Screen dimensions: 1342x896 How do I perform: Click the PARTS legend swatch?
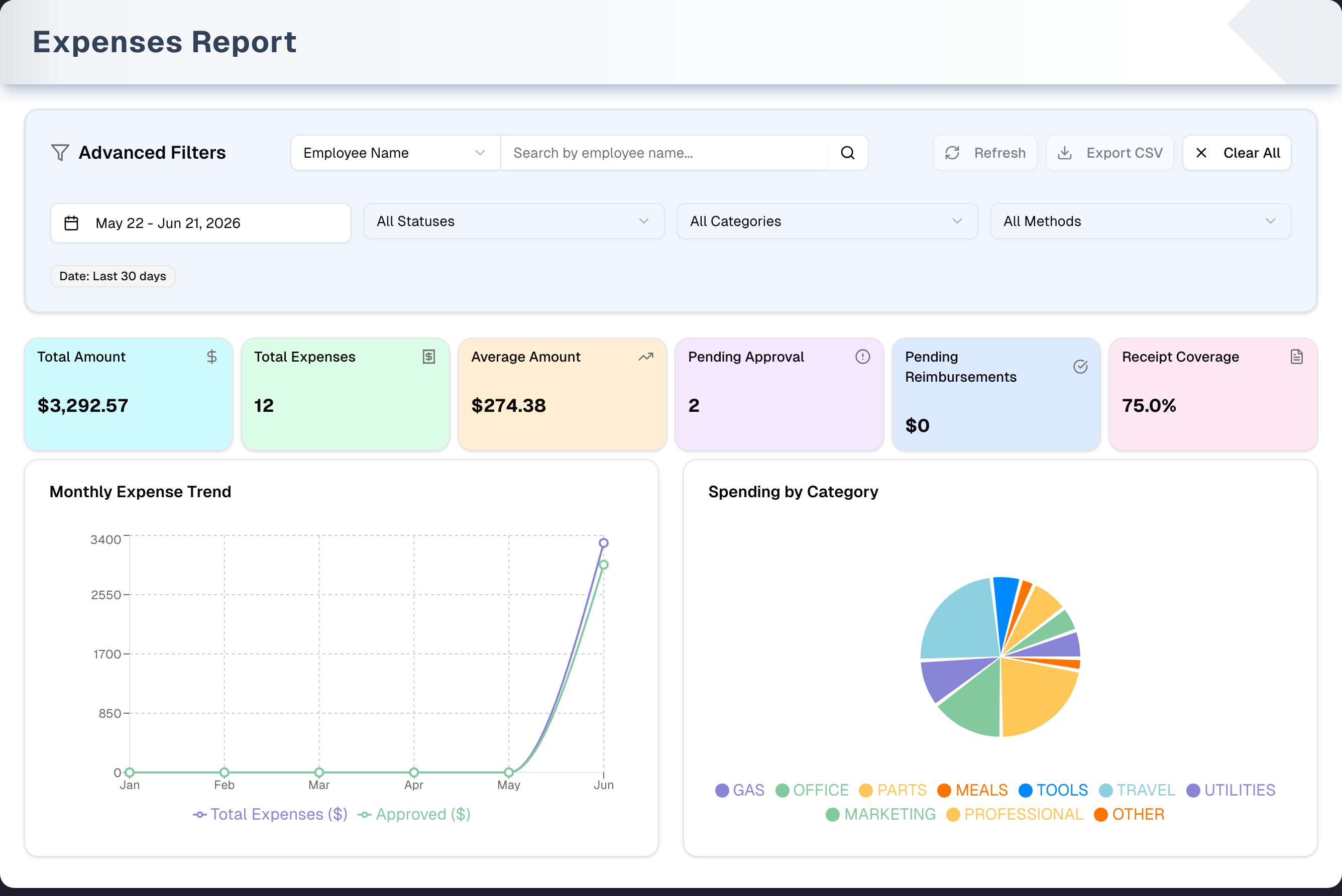click(x=865, y=791)
